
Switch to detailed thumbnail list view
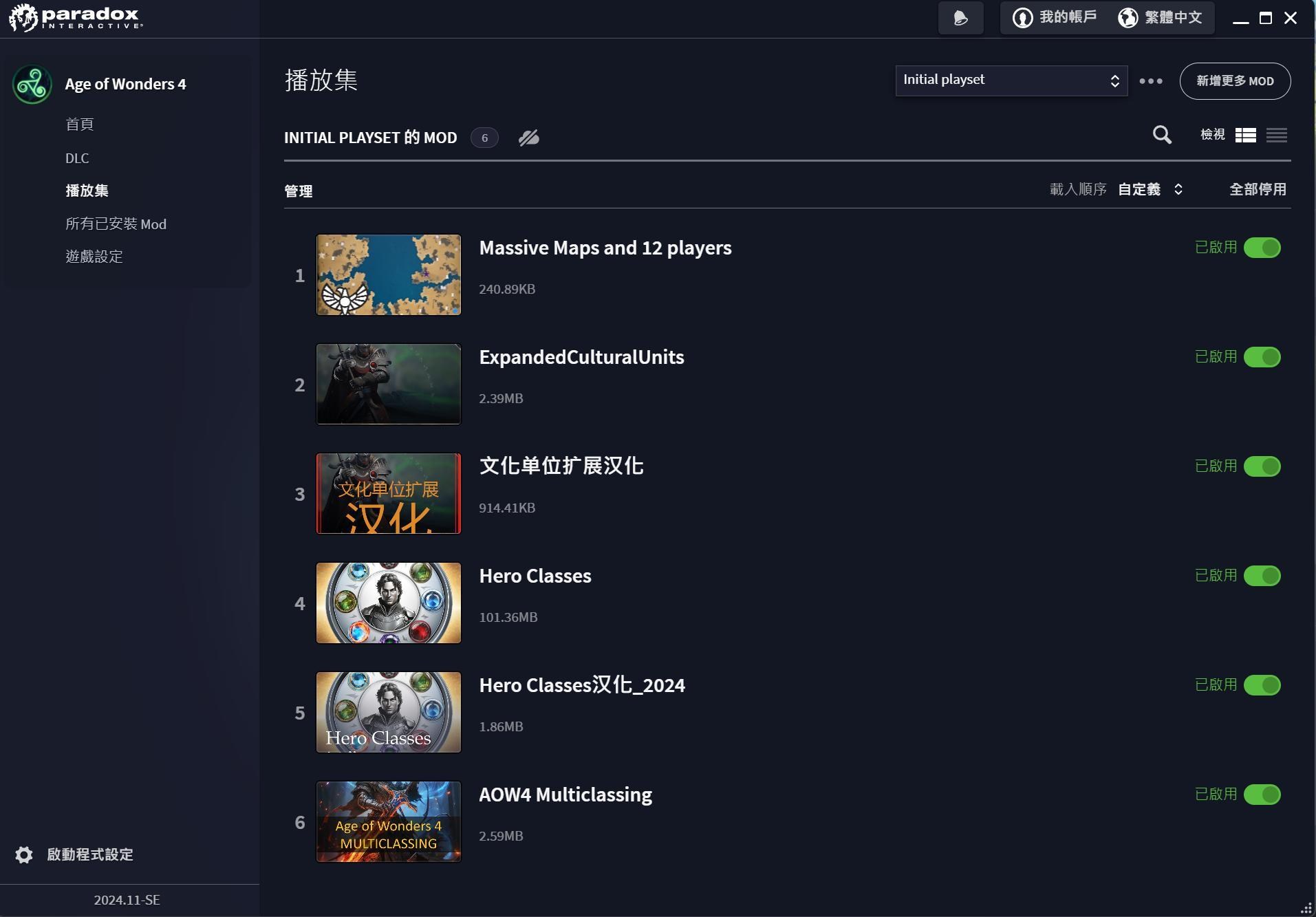pos(1245,136)
